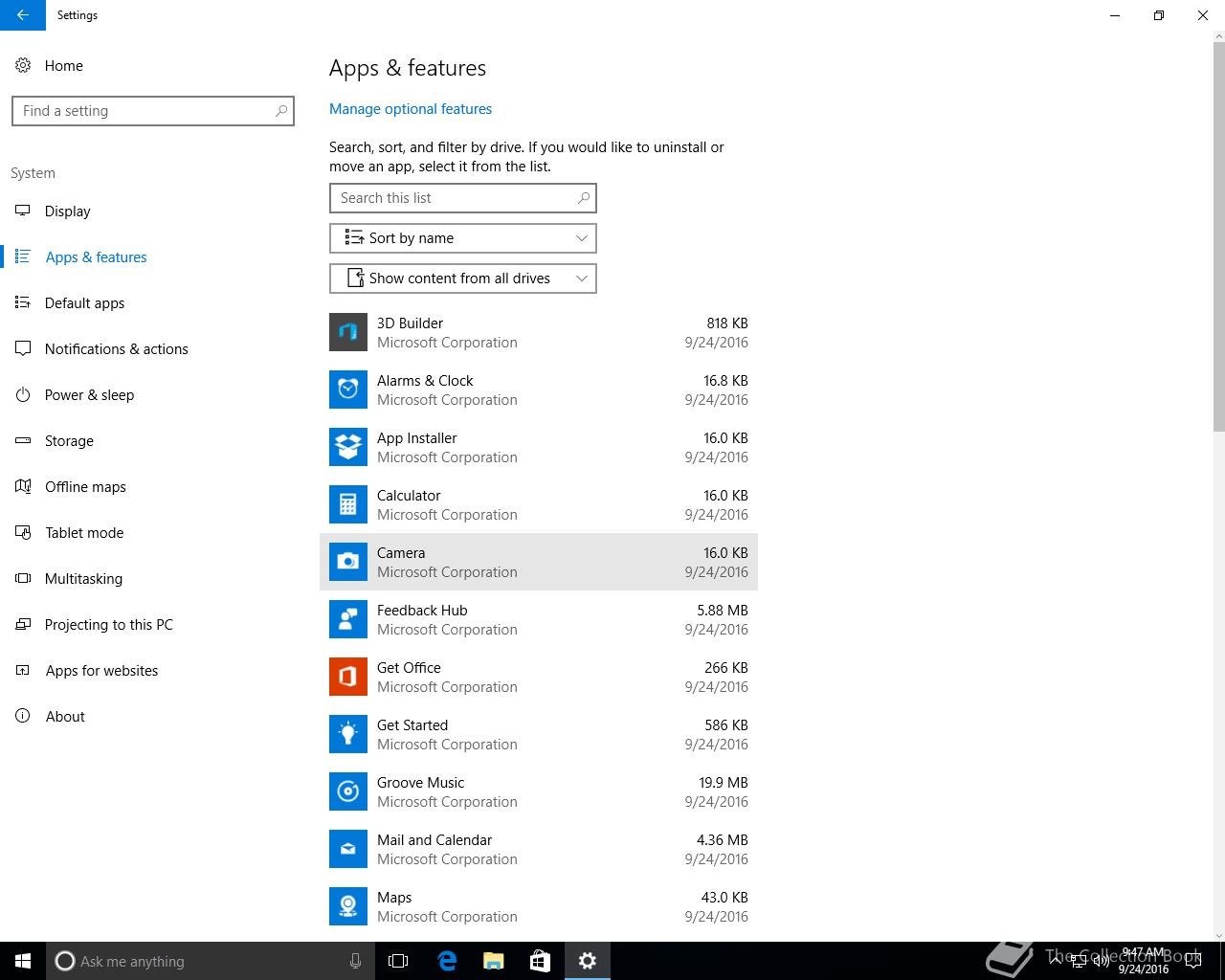Click the Offline maps icon
The height and width of the screenshot is (980, 1225).
pyautogui.click(x=23, y=486)
